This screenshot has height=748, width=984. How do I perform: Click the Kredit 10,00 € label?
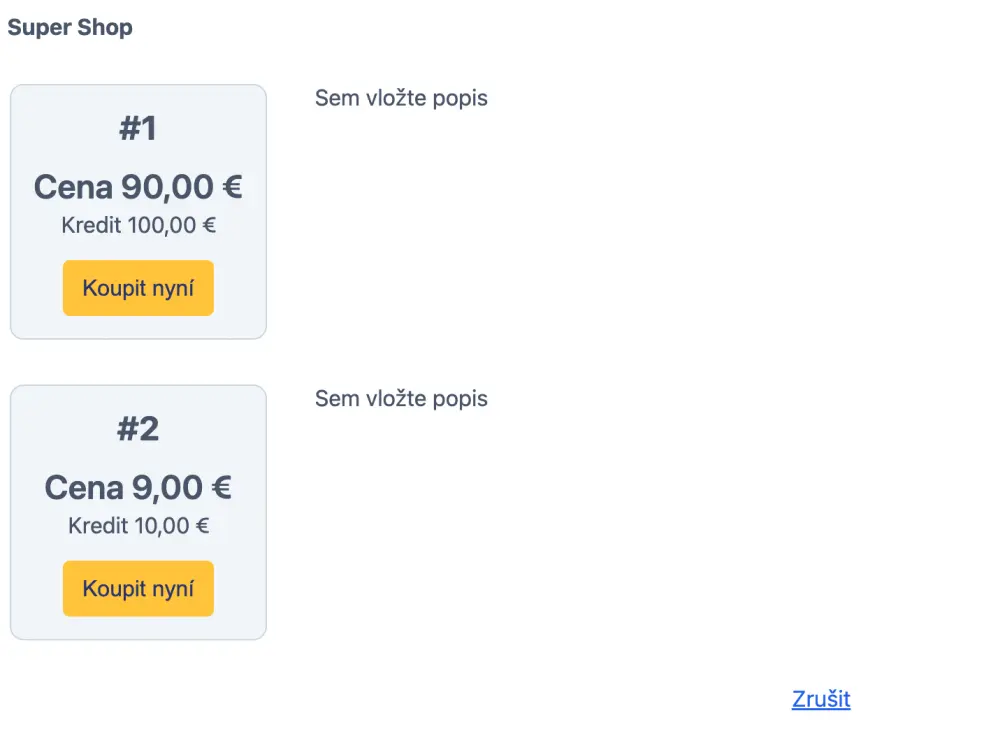(138, 526)
